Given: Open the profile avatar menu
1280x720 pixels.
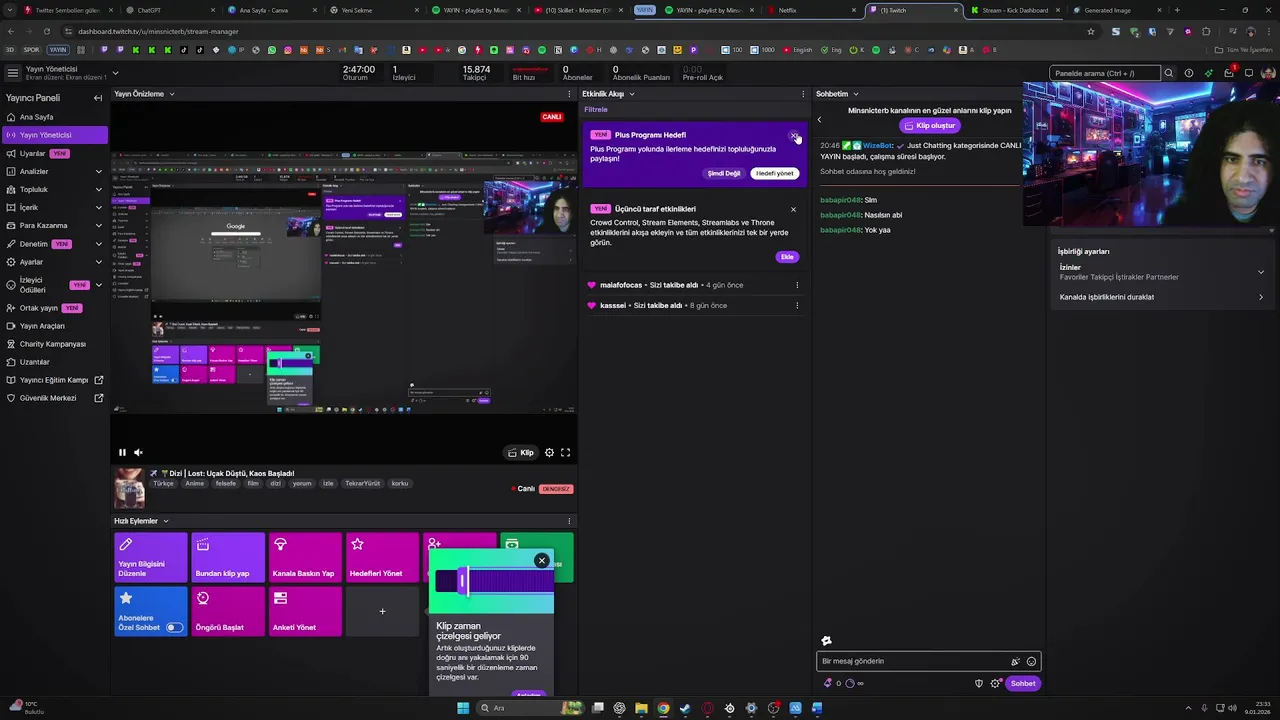Looking at the screenshot, I should 1268,73.
